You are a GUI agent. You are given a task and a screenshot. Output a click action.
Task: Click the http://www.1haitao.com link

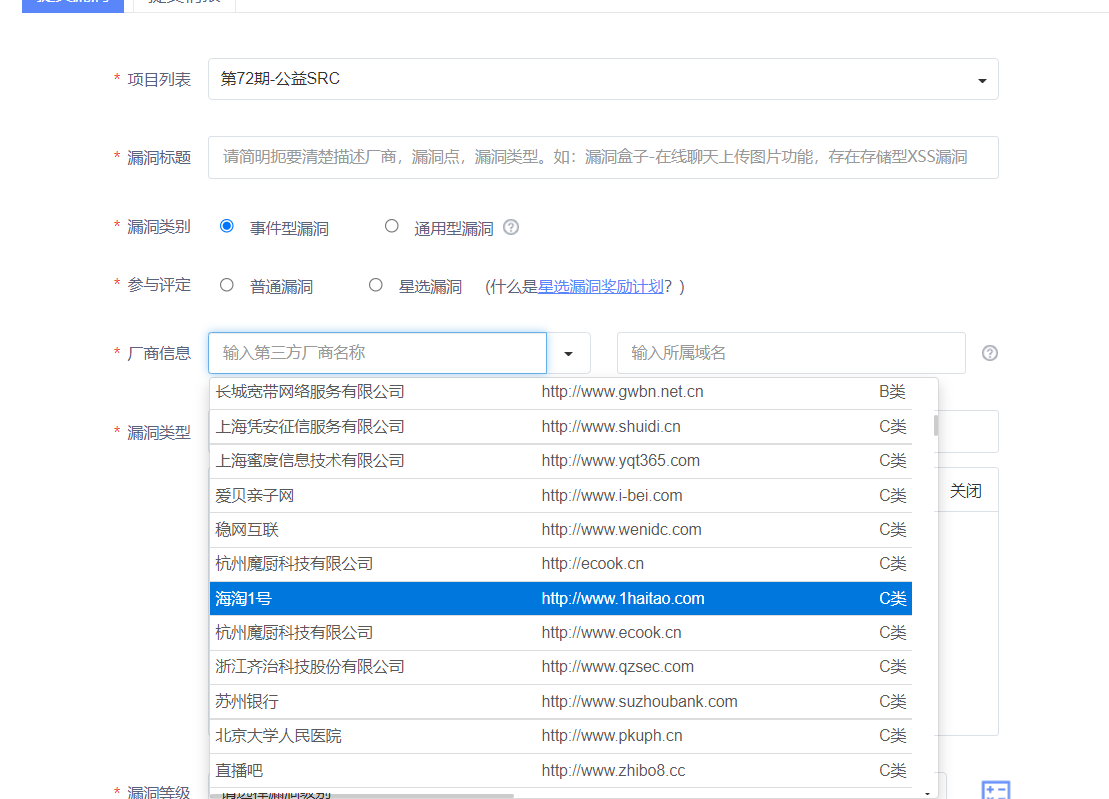pyautogui.click(x=622, y=597)
